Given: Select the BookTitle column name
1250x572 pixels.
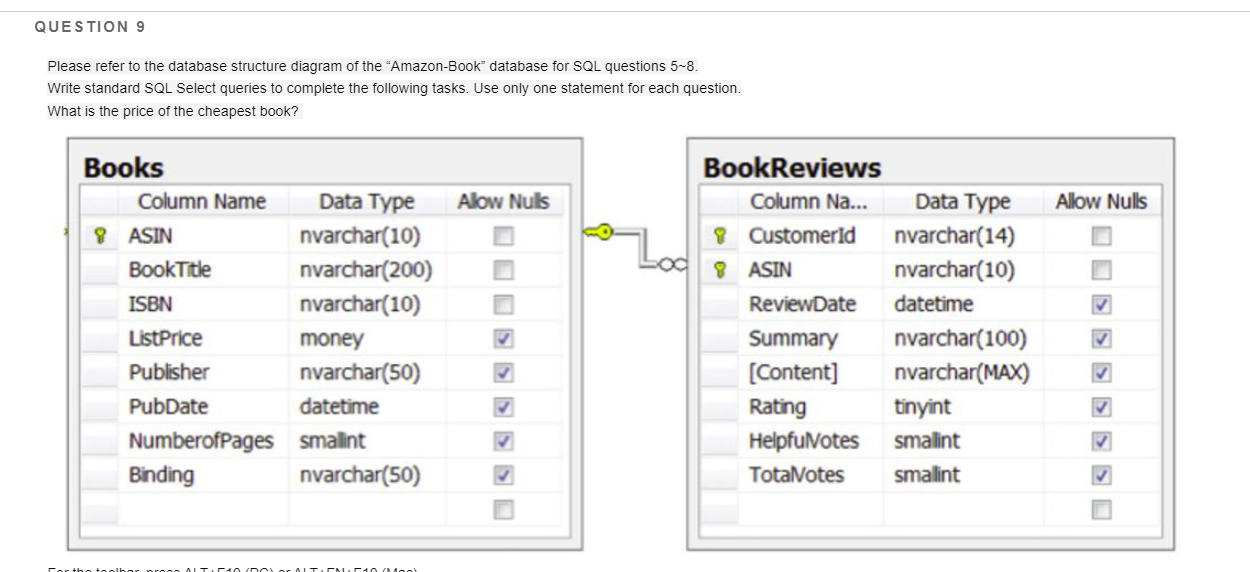Looking at the screenshot, I should point(169,270).
